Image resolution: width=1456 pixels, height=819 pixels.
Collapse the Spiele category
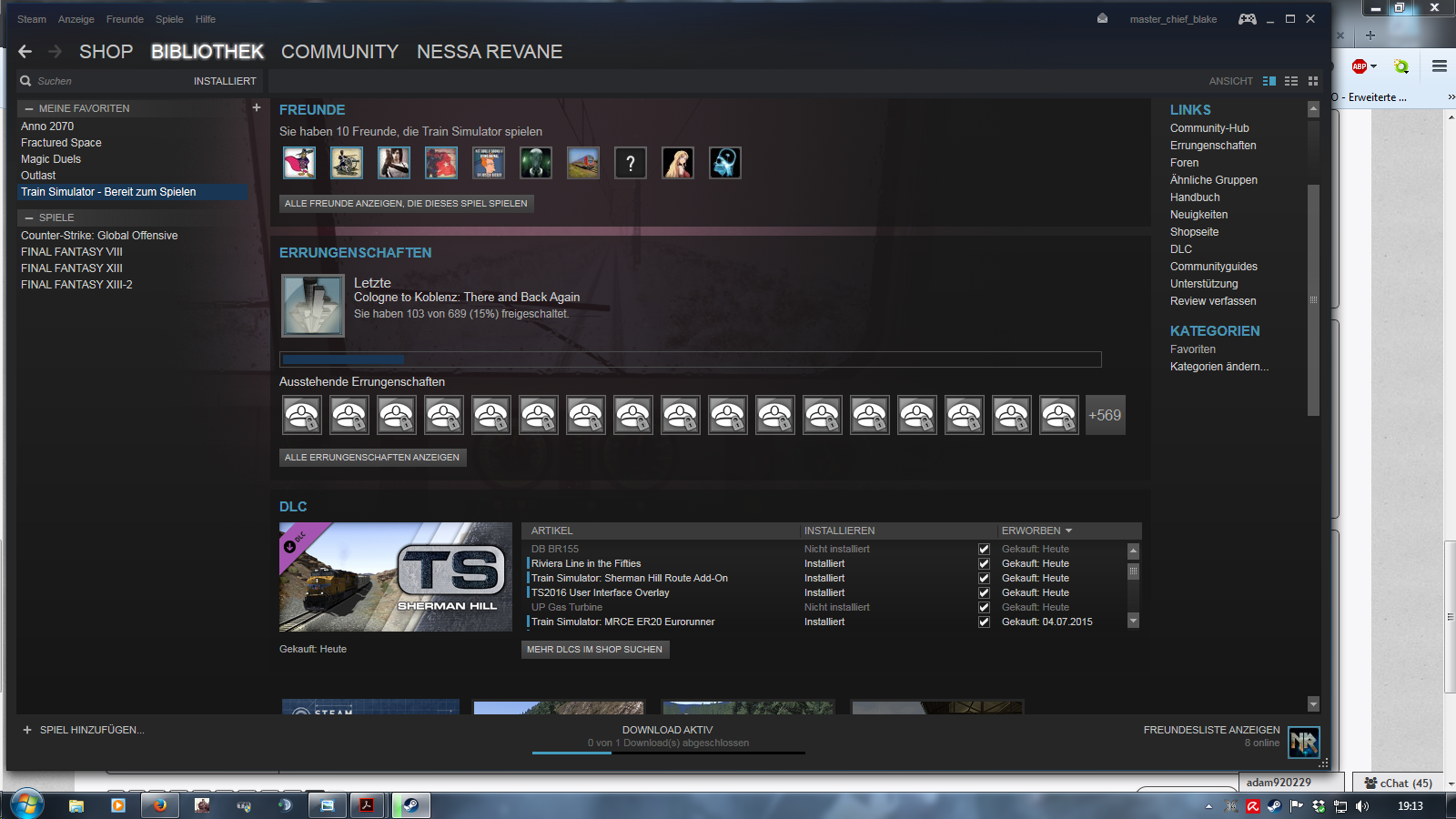click(29, 217)
